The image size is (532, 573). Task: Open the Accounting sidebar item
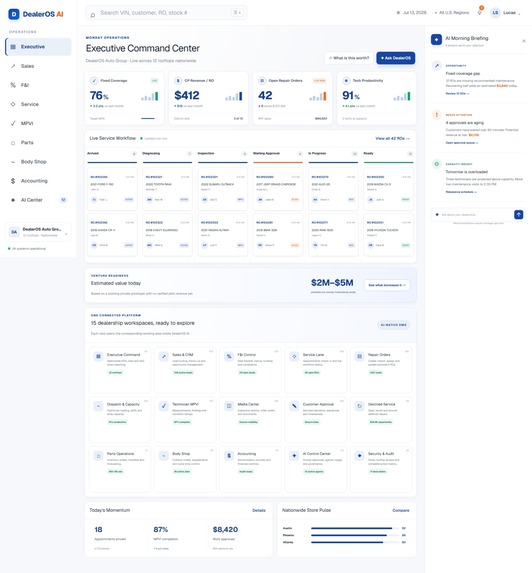click(38, 181)
